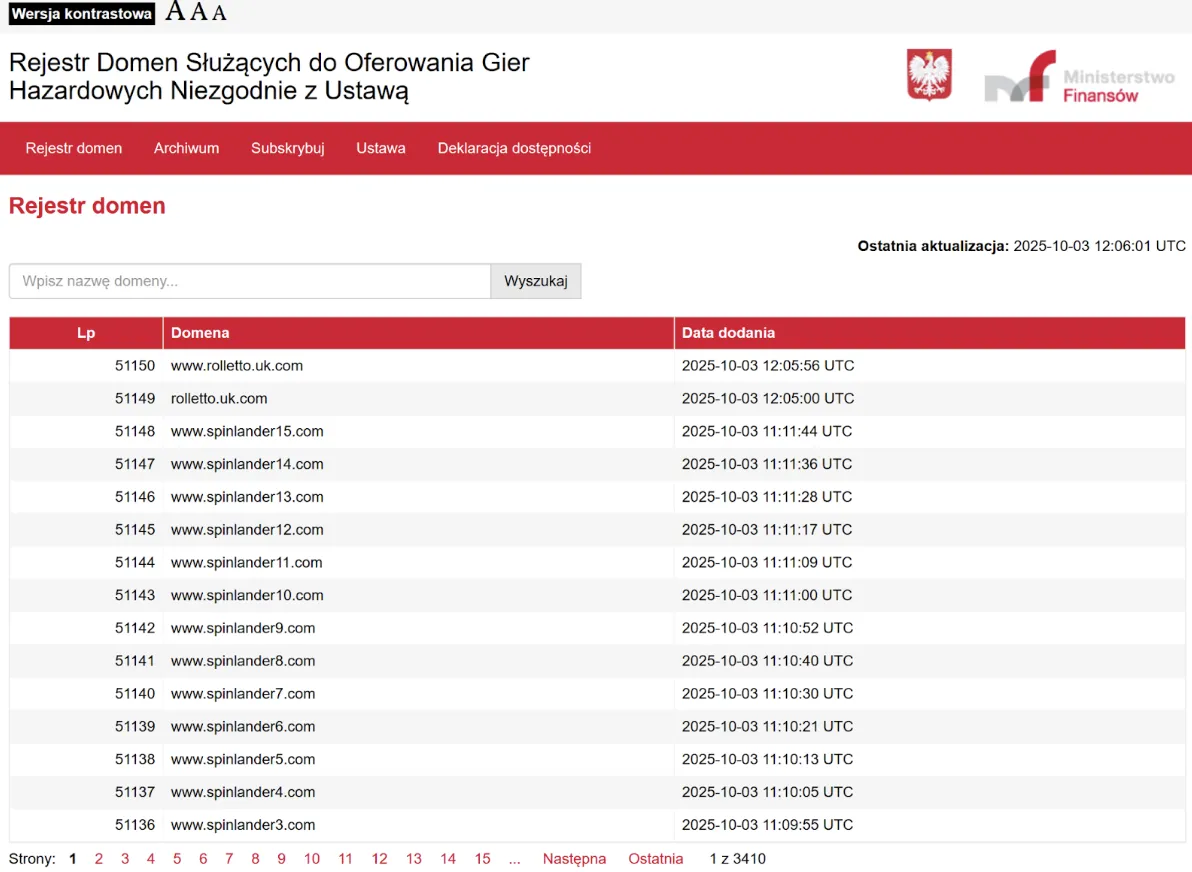
Task: Go to the Subskrybuj page
Action: [x=288, y=148]
